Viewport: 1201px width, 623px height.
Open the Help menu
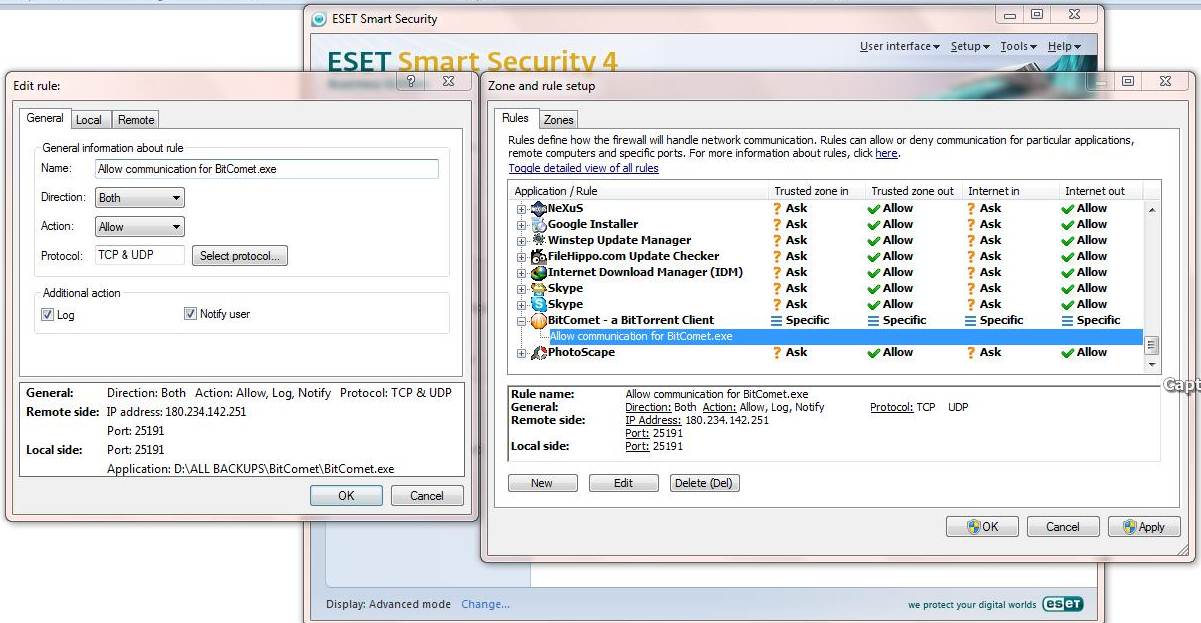click(1063, 46)
